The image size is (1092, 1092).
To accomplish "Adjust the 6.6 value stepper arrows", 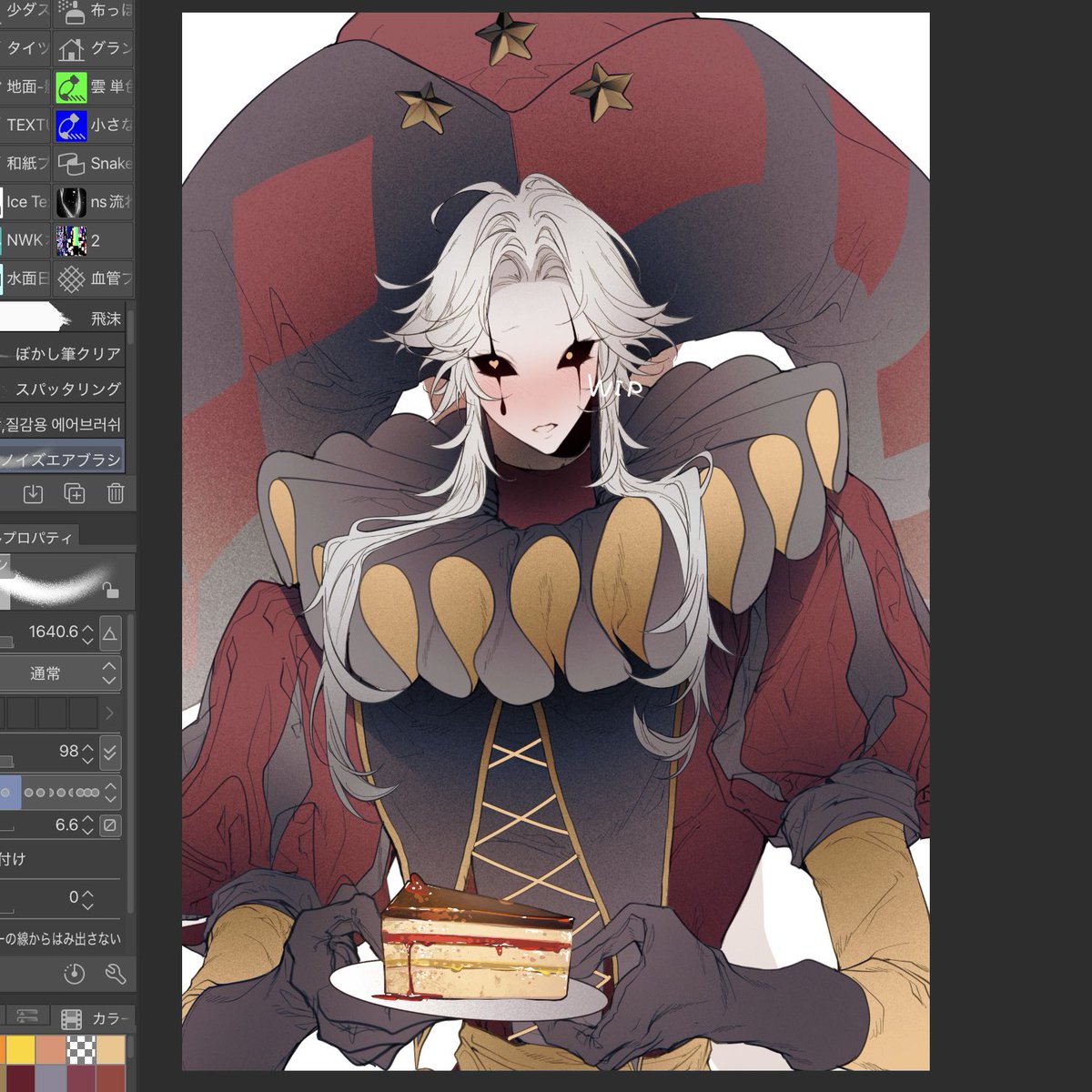I will (x=87, y=825).
